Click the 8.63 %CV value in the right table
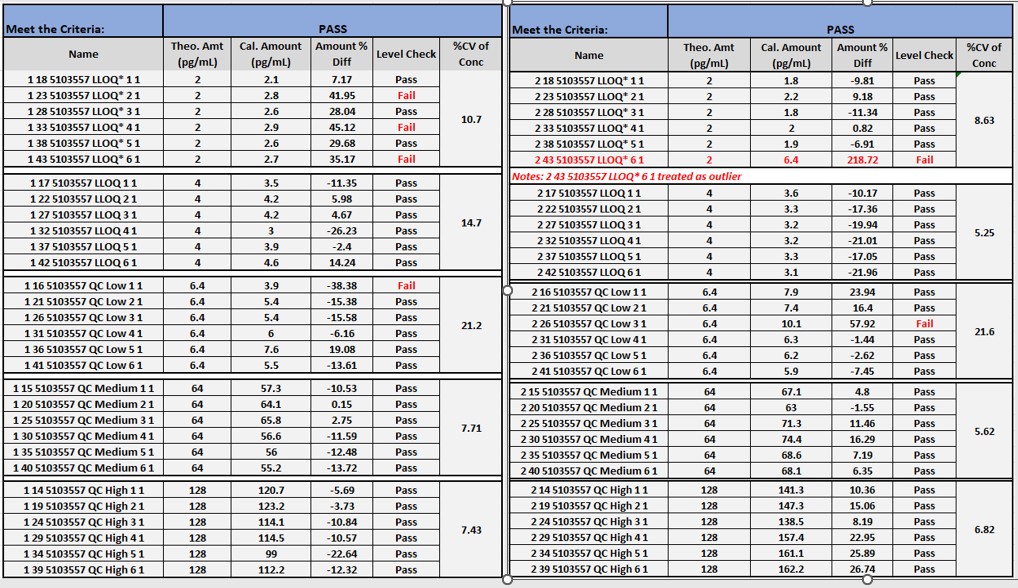This screenshot has height=588, width=1018. [984, 120]
